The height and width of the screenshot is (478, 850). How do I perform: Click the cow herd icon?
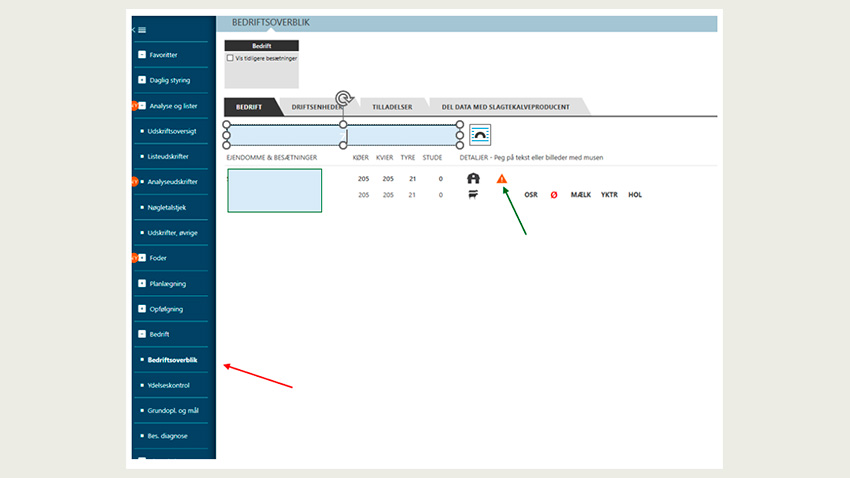473,195
